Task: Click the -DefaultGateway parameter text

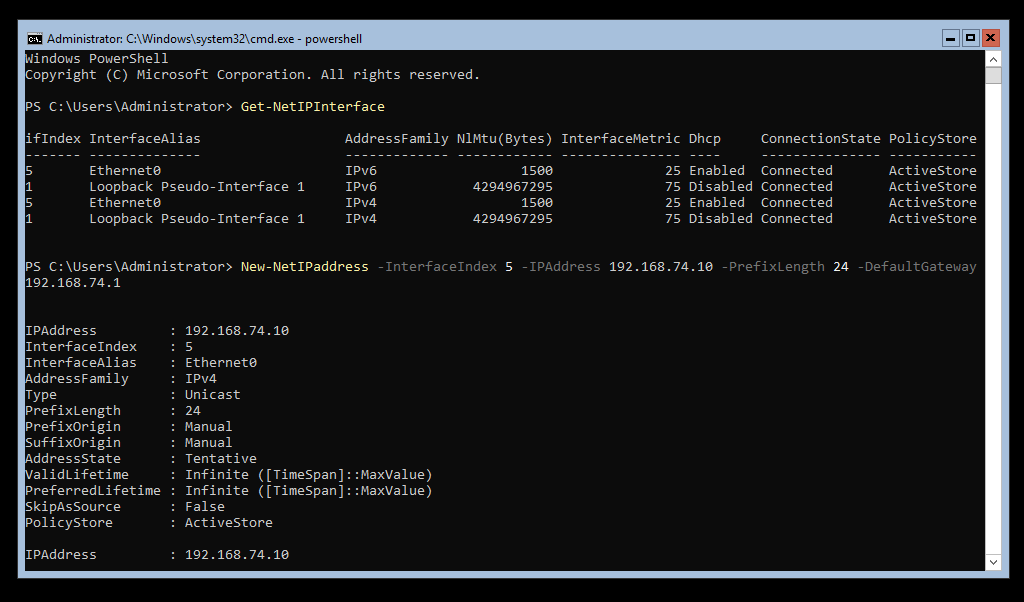Action: point(916,267)
